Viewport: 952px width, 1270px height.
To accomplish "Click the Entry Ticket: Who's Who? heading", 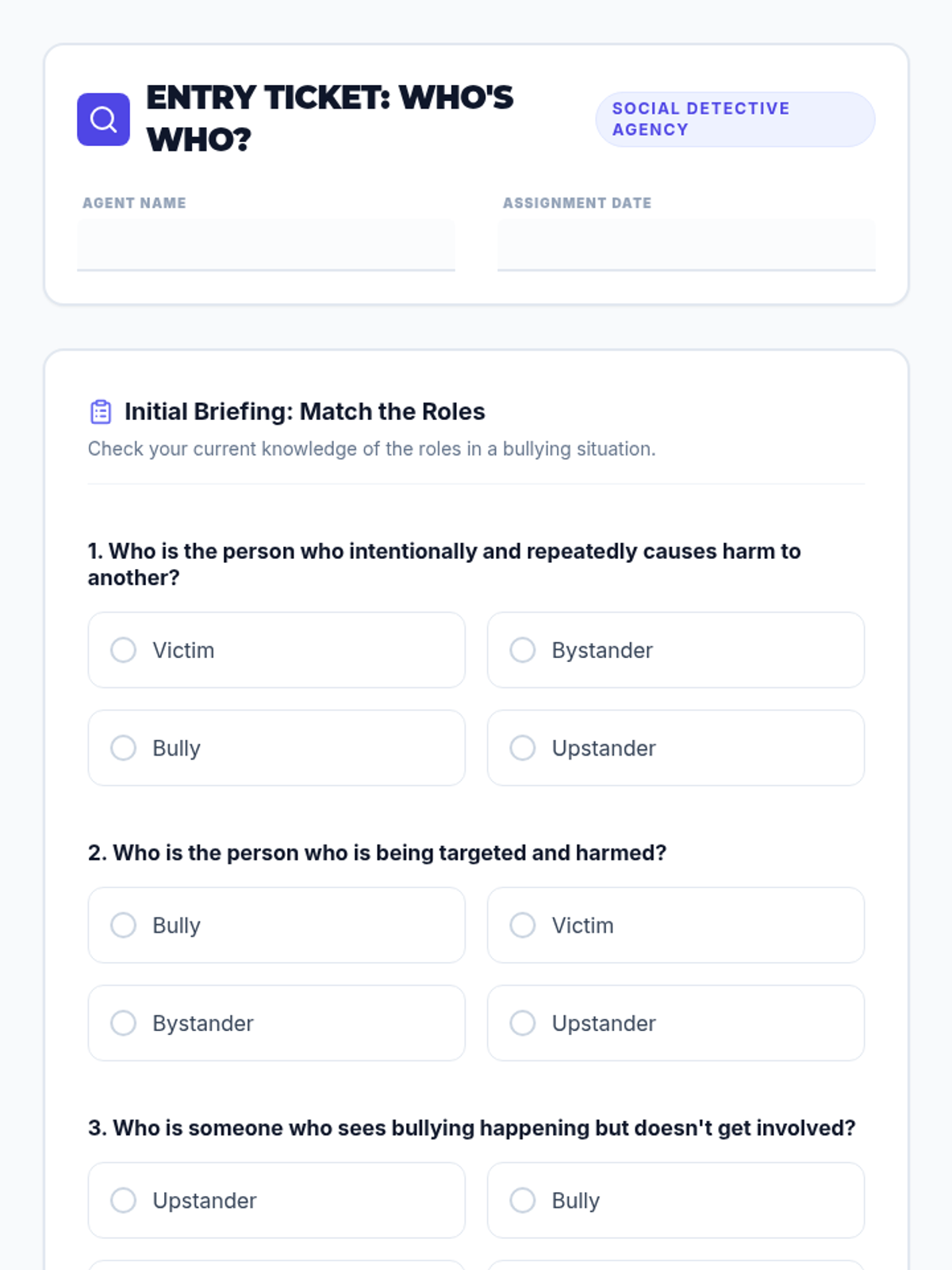I will pos(329,119).
